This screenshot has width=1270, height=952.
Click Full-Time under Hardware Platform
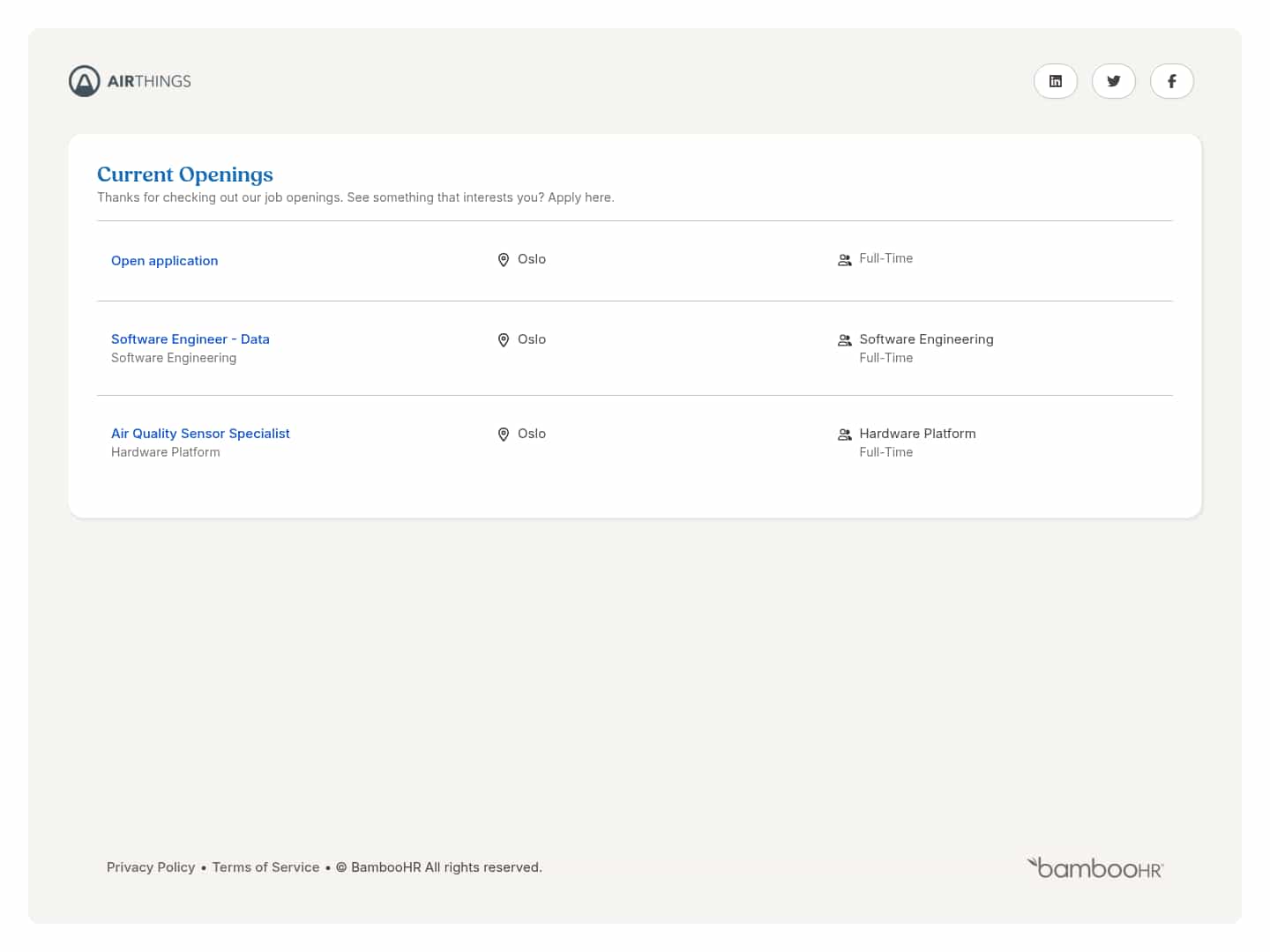[886, 452]
